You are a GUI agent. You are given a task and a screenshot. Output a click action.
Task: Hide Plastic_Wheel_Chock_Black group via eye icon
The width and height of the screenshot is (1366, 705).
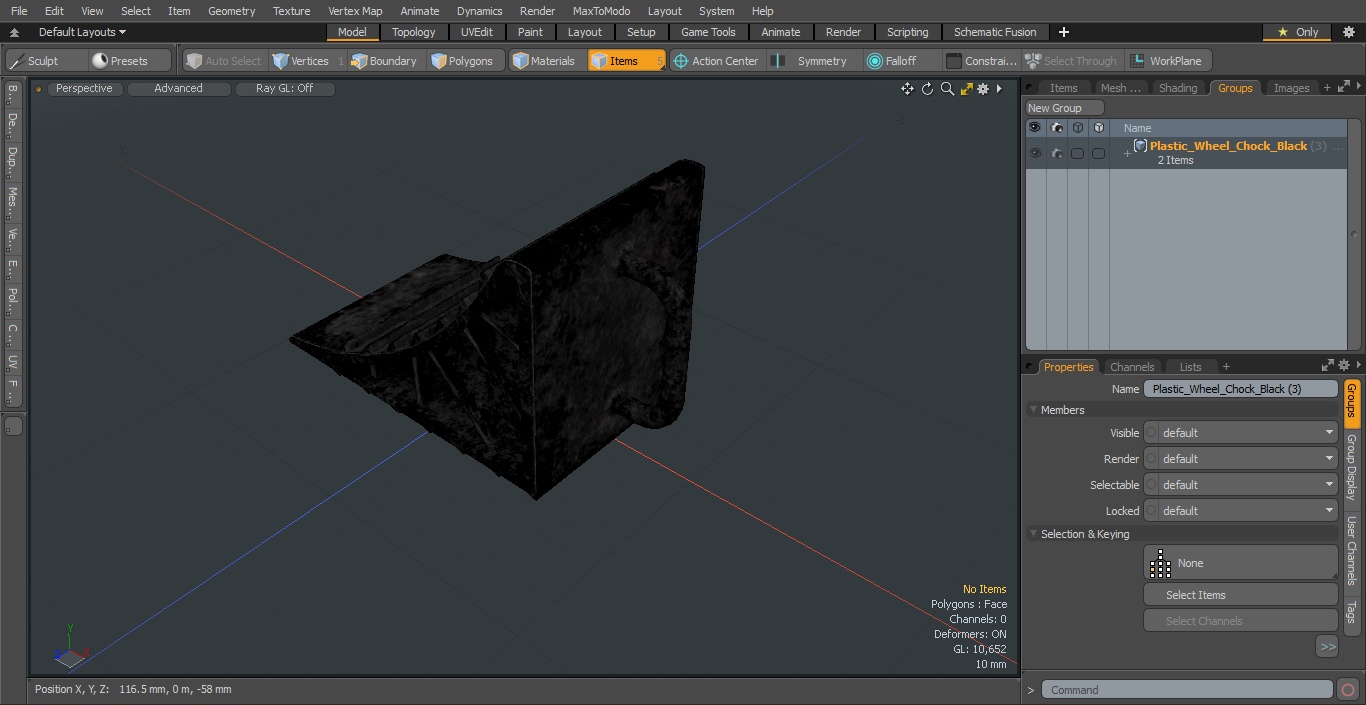click(1035, 153)
